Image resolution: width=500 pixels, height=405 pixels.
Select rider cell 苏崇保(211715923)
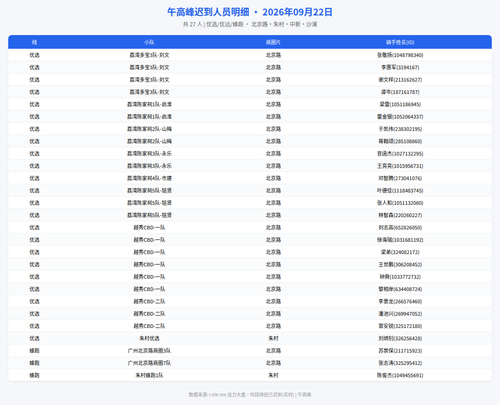pyautogui.click(x=400, y=351)
